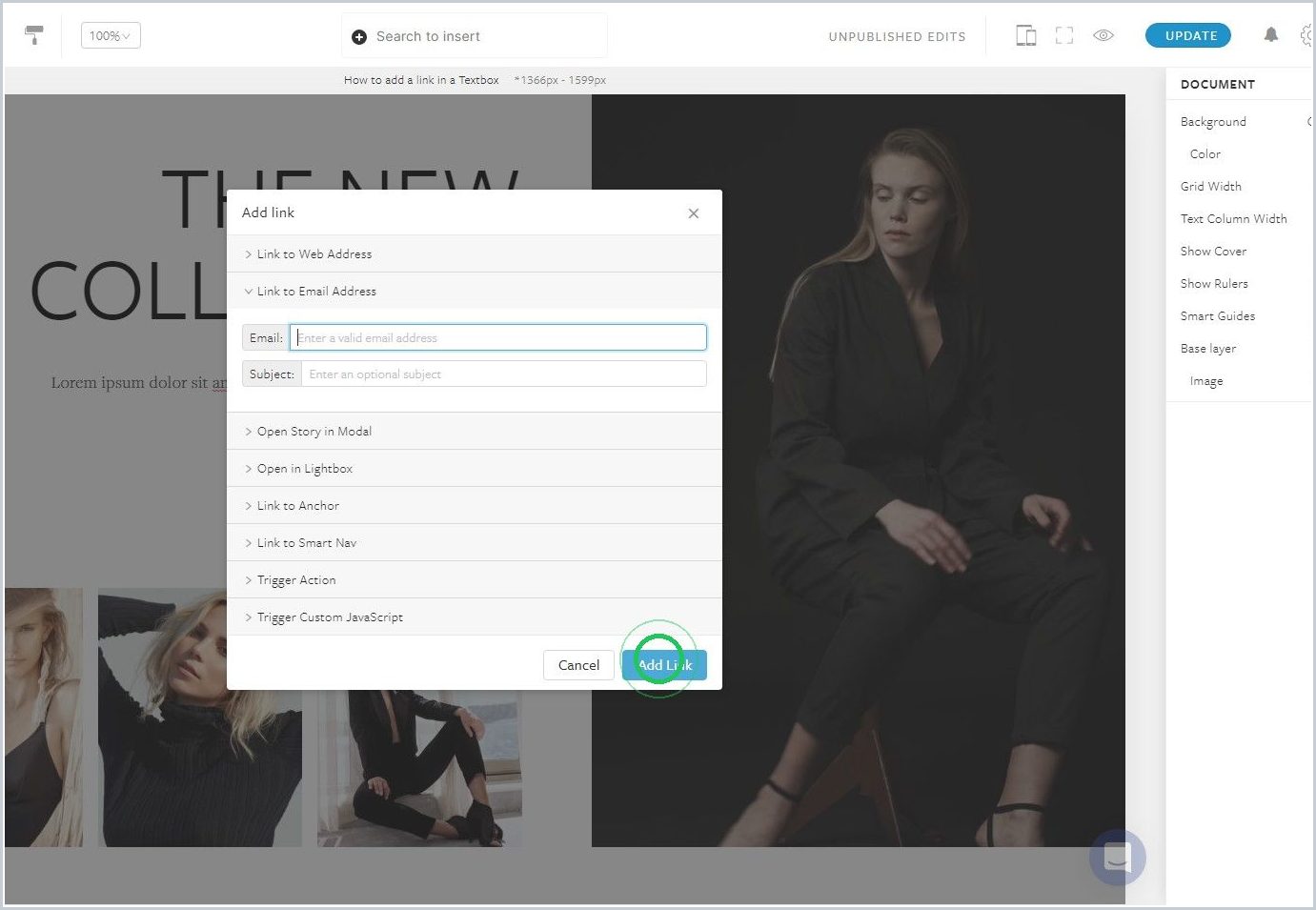The width and height of the screenshot is (1316, 910).
Task: Select Base layer setting
Action: tap(1207, 349)
